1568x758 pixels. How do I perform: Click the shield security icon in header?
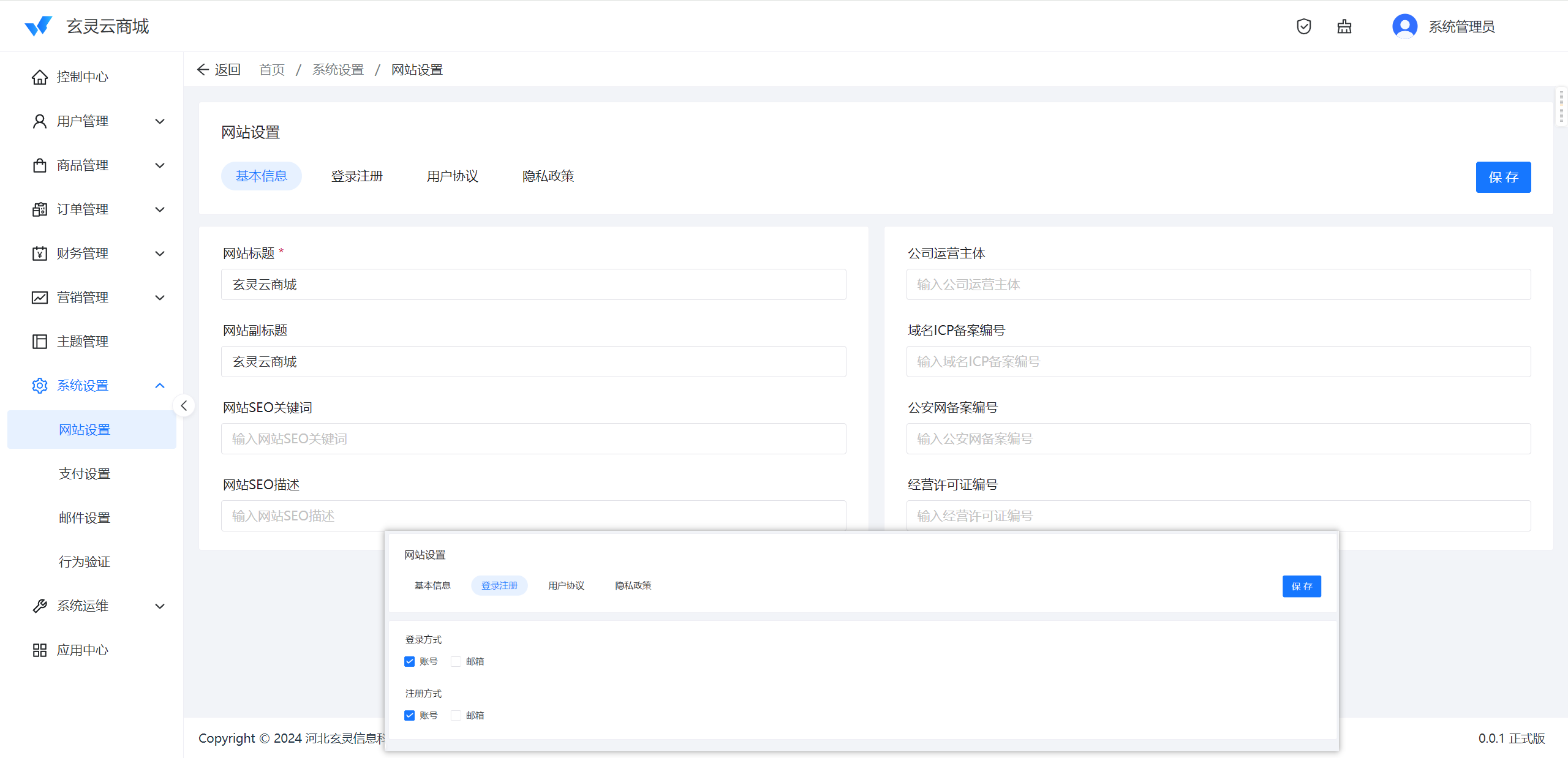coord(1303,26)
